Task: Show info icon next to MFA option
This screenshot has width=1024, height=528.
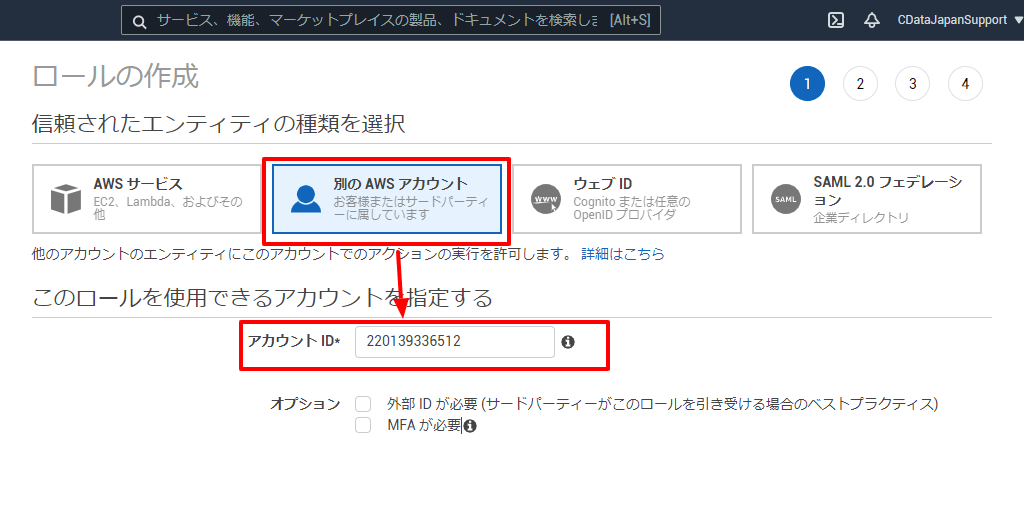Action: click(470, 426)
